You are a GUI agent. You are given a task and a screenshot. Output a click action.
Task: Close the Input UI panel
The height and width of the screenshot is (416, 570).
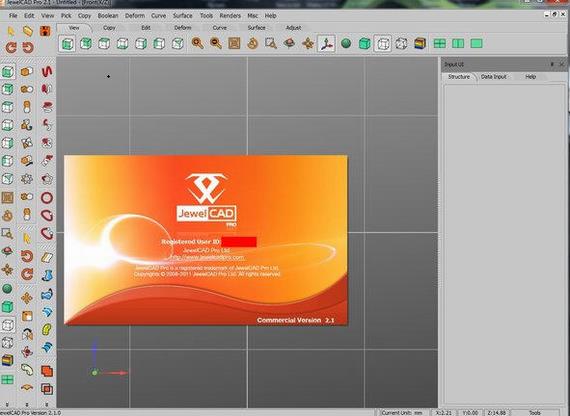[x=562, y=64]
